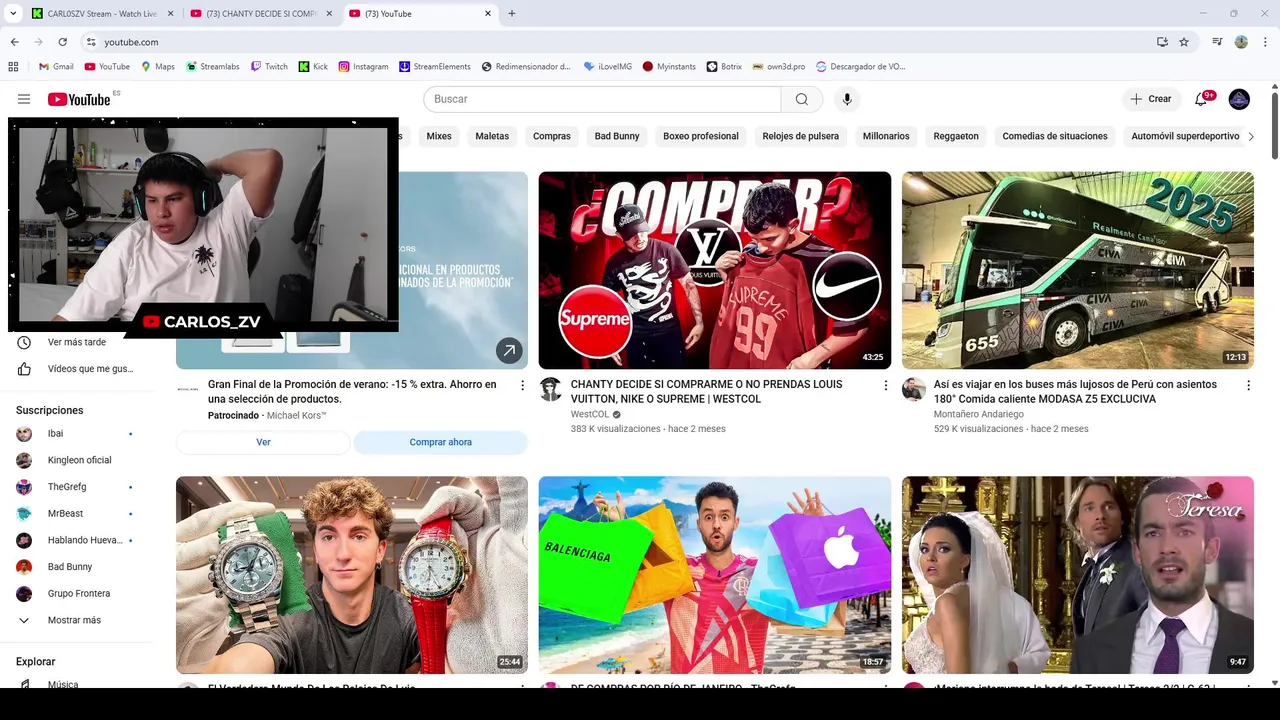Open the Ibai subscription channel
Image resolution: width=1280 pixels, height=720 pixels.
(x=76, y=434)
